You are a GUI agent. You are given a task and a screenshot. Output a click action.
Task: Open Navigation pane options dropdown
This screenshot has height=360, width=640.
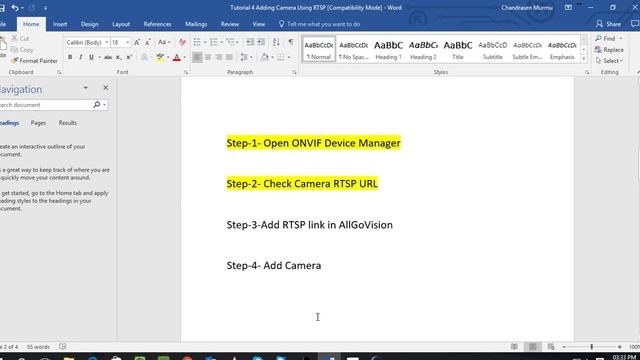(x=85, y=88)
